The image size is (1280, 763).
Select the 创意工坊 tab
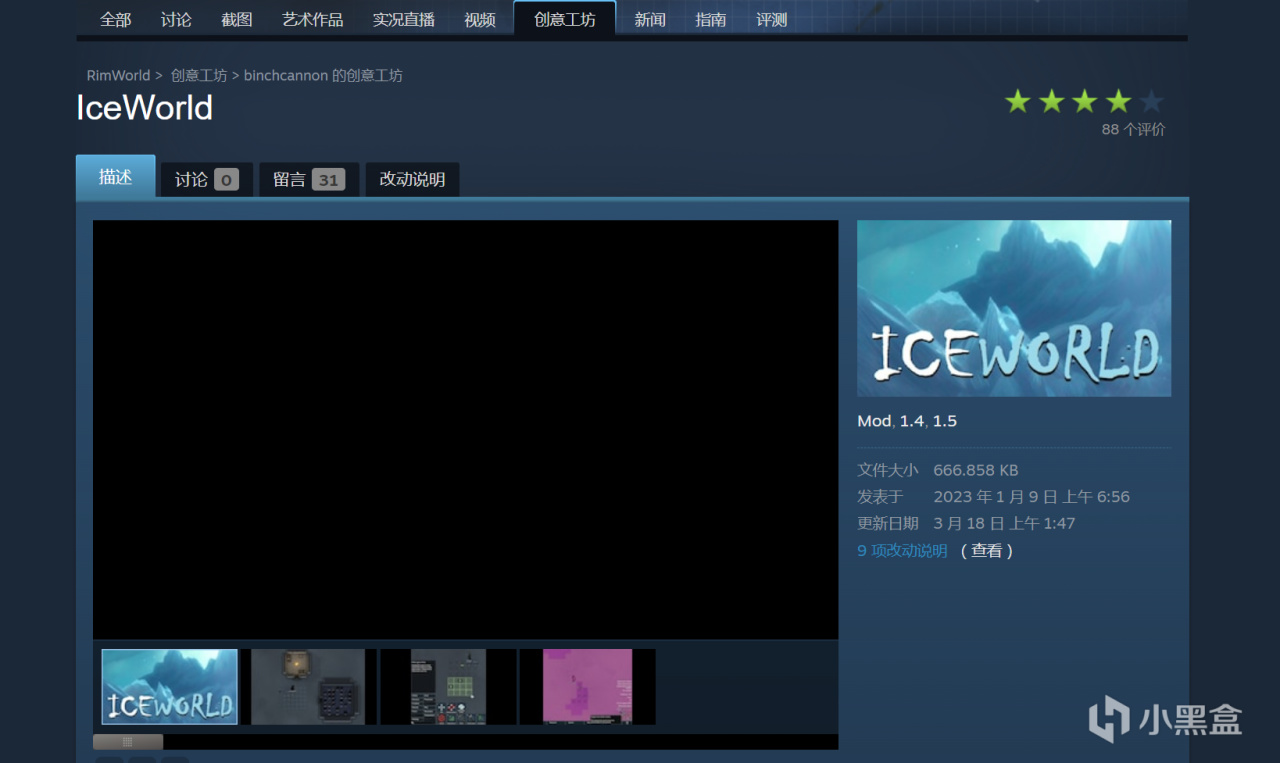565,19
